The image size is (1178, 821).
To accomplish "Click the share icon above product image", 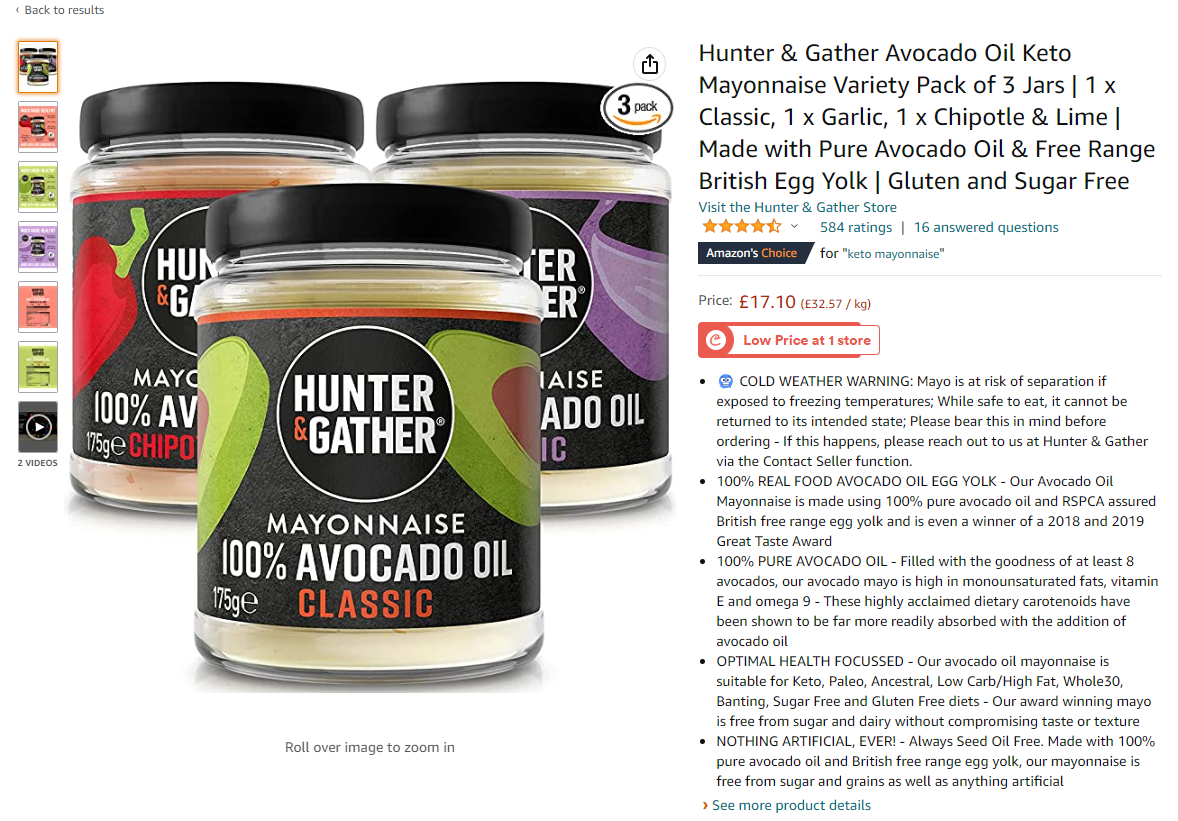I will point(650,64).
